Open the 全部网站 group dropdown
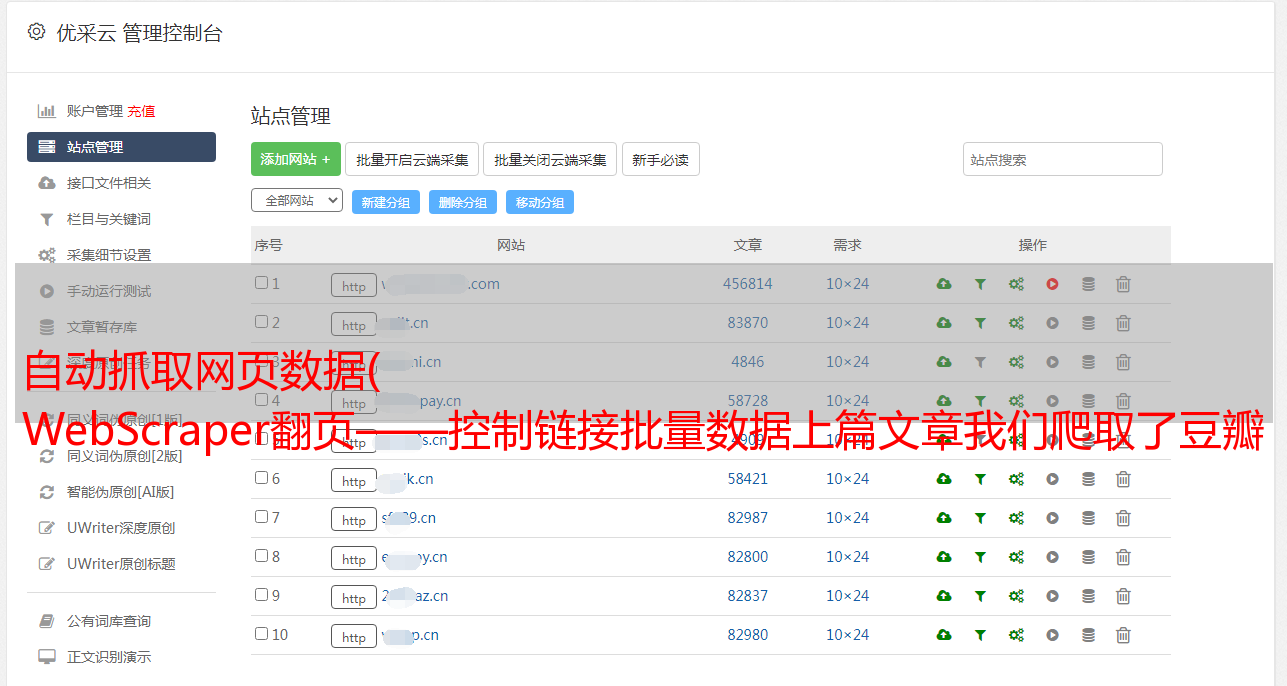Viewport: 1287px width, 686px height. [297, 201]
